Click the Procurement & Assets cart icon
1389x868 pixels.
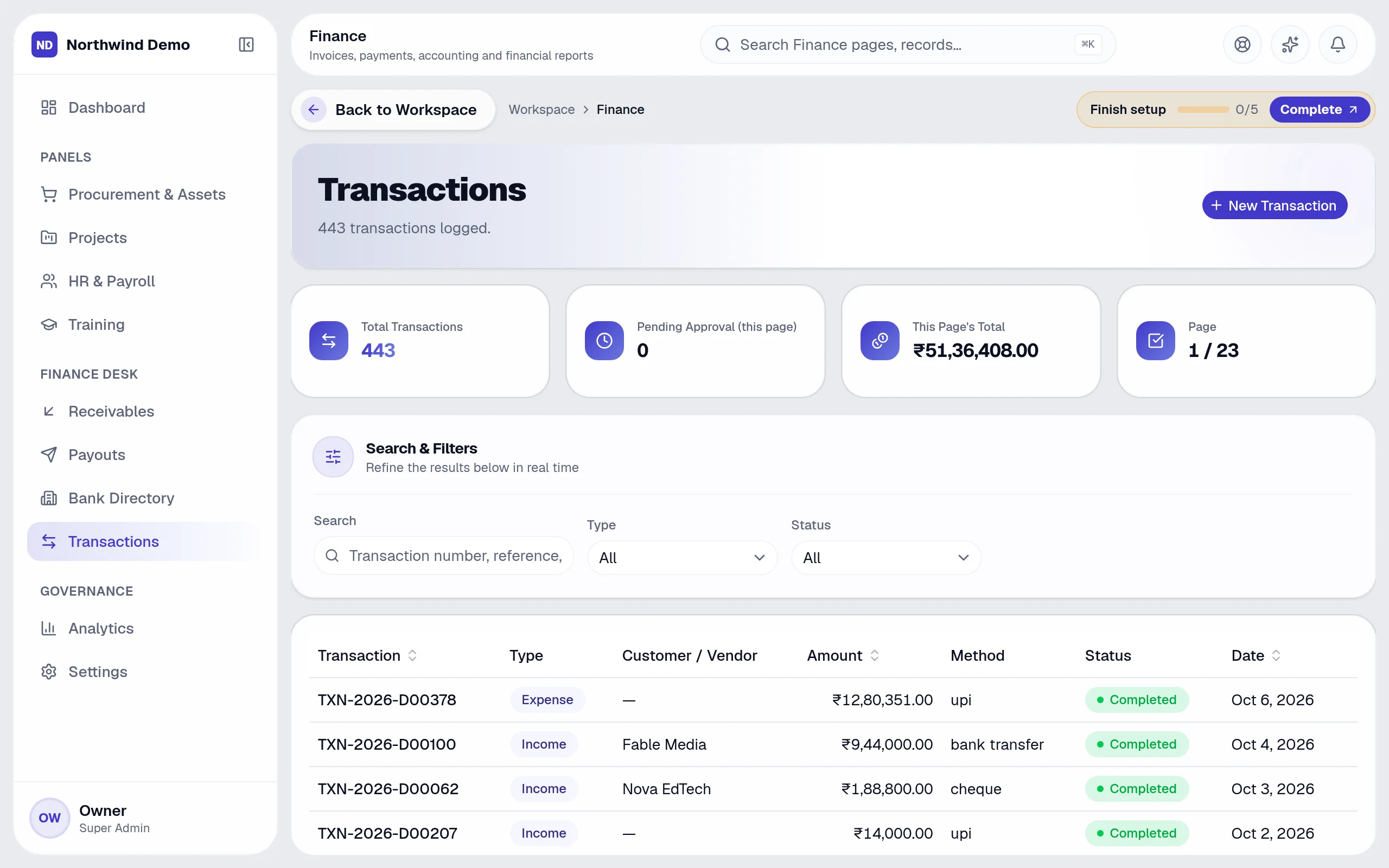pos(49,195)
